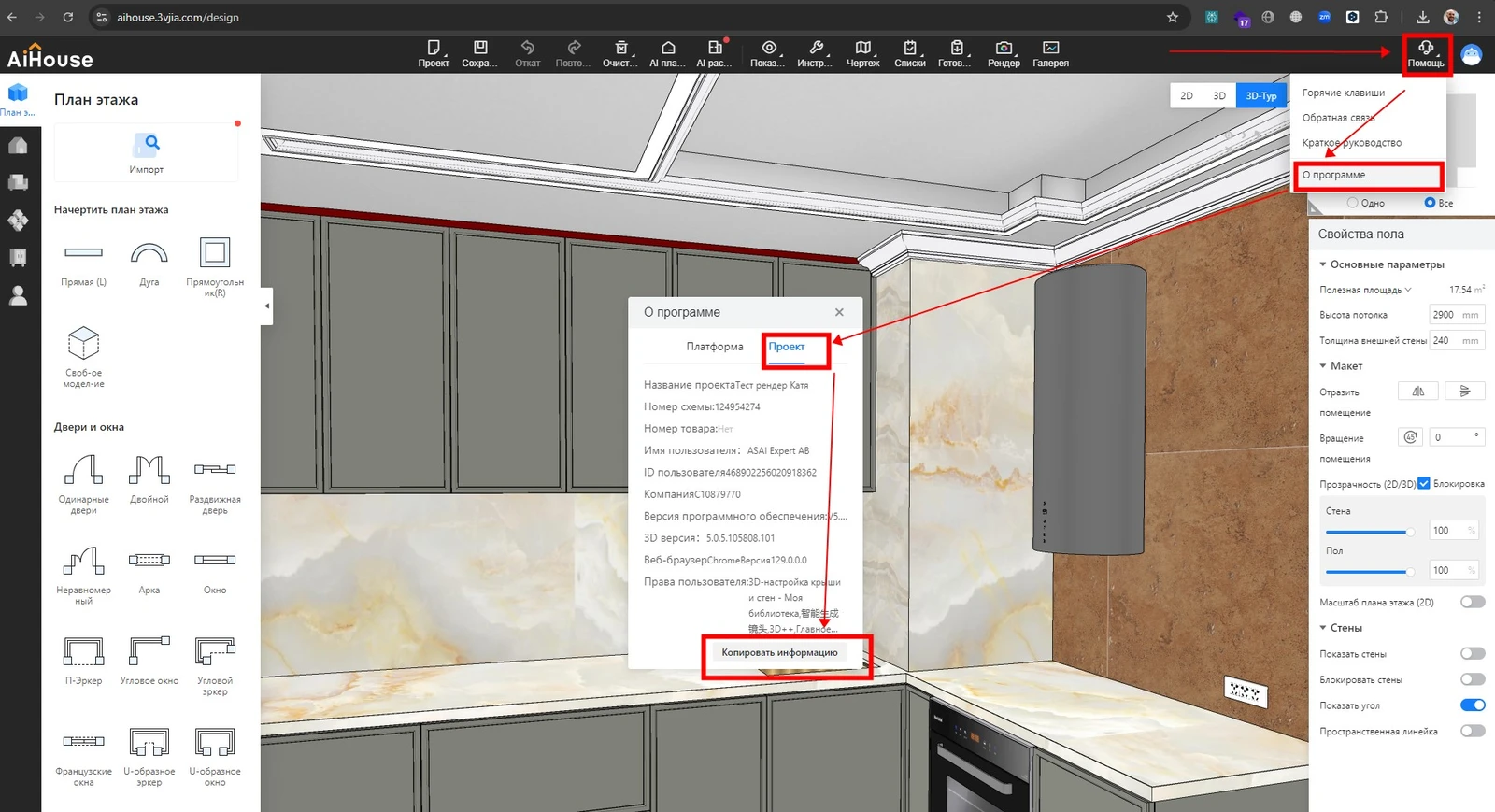Toggle the Показать стены switch
The image size is (1495, 812).
[x=1472, y=654]
